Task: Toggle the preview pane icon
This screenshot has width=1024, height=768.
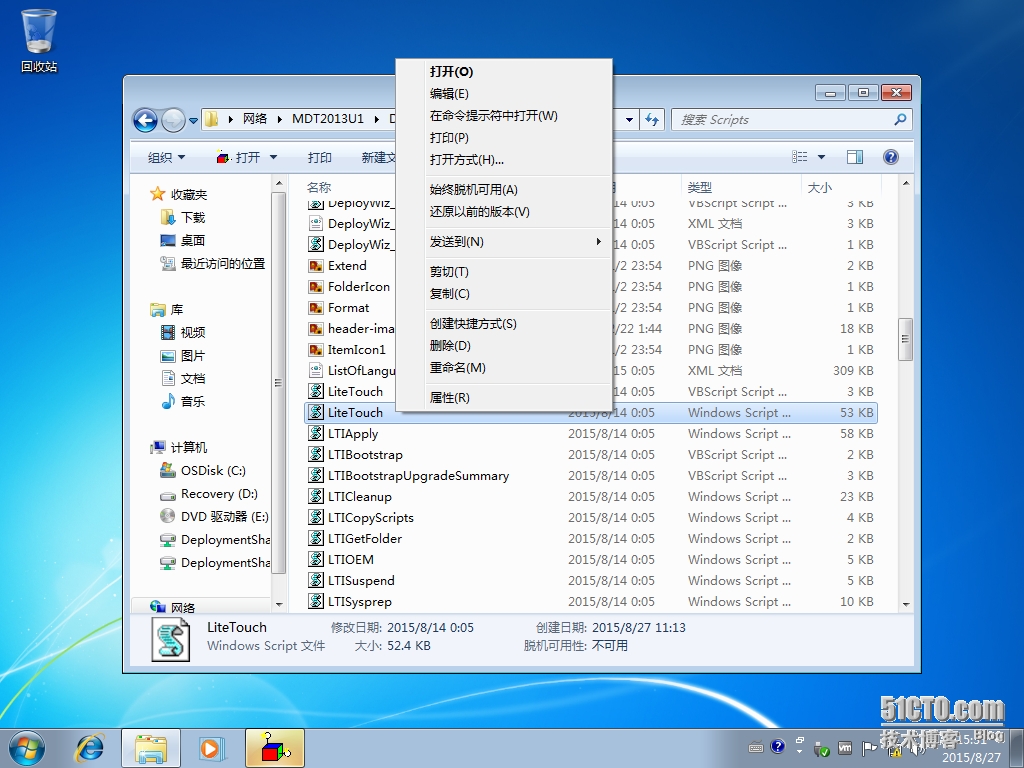Action: tap(855, 157)
